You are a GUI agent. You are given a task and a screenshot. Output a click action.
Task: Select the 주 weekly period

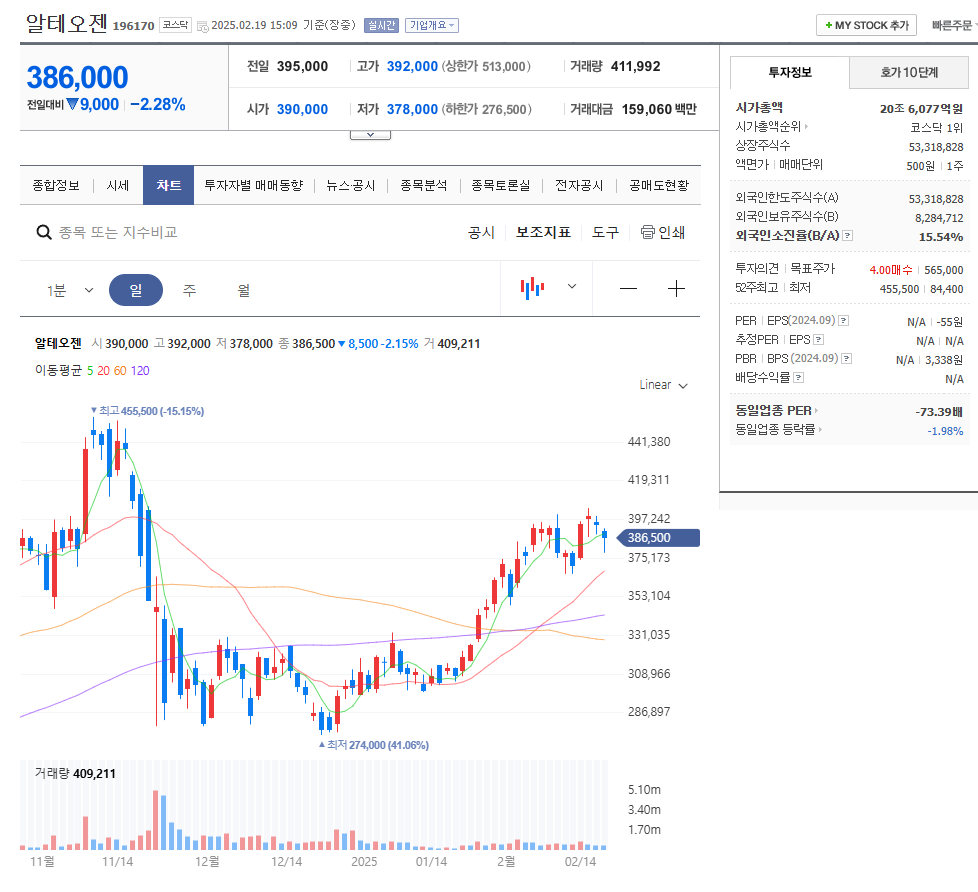[x=189, y=290]
